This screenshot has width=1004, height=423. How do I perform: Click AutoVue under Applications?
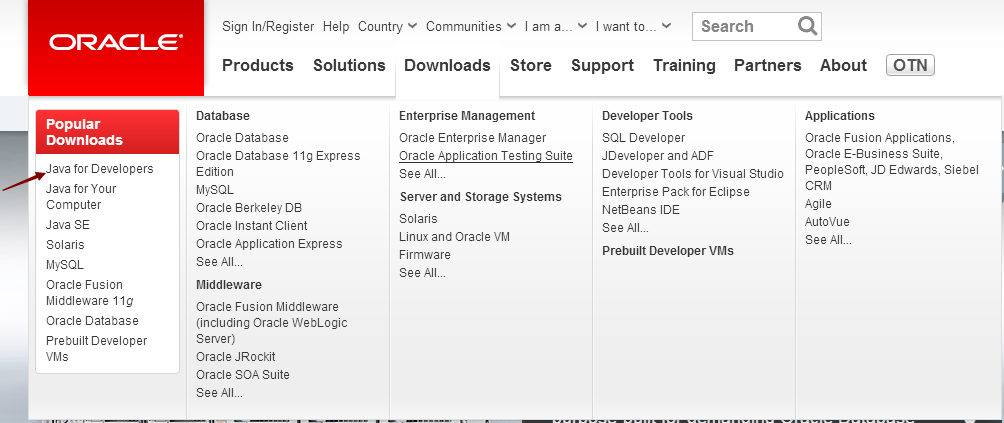point(827,222)
